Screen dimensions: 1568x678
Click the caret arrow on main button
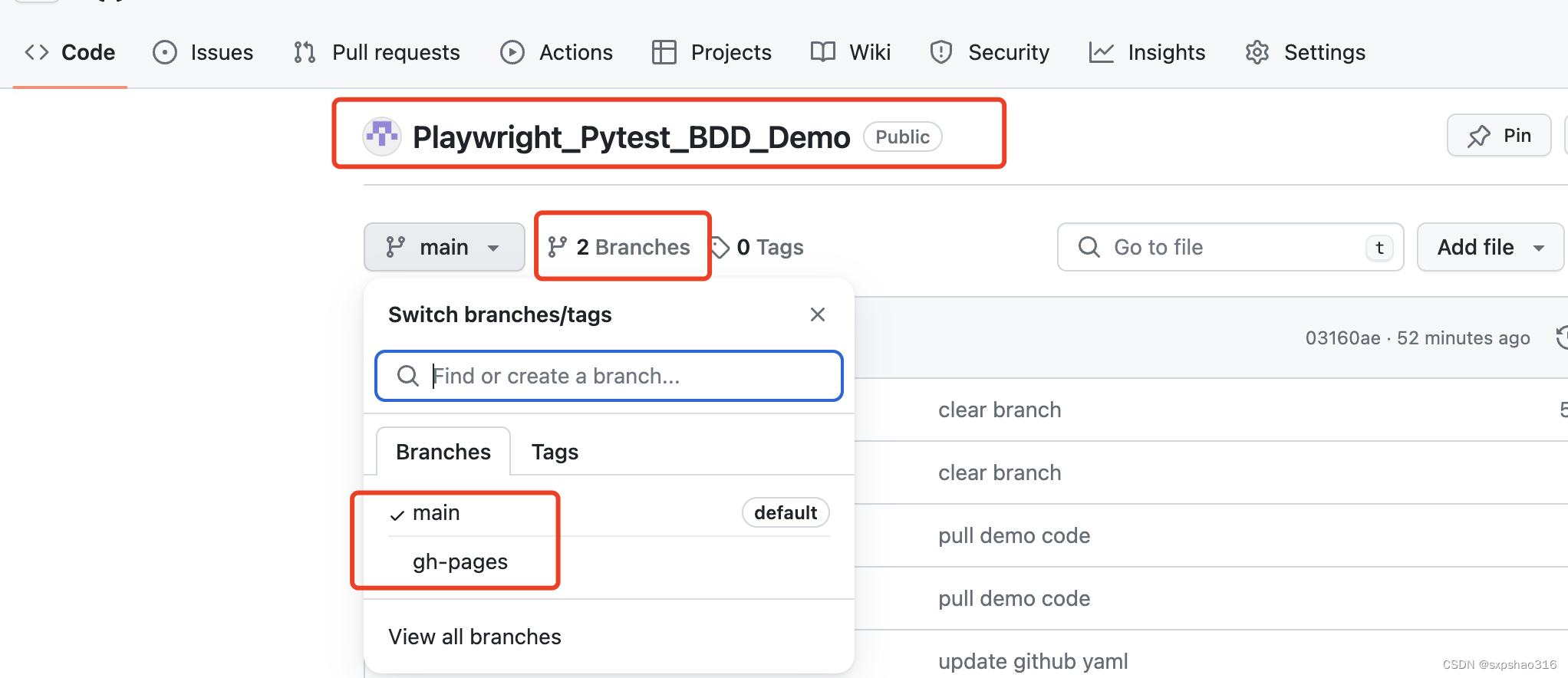coord(493,248)
